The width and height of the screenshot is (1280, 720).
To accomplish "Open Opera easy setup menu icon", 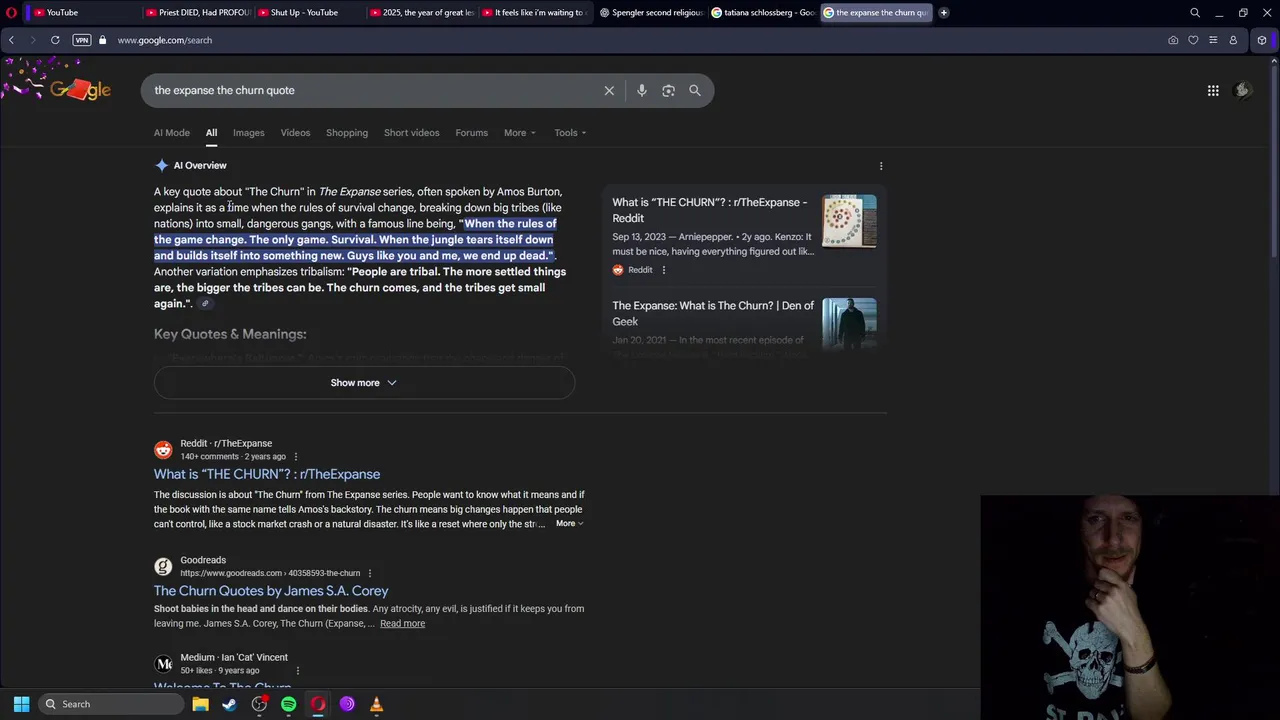I will click(1213, 40).
